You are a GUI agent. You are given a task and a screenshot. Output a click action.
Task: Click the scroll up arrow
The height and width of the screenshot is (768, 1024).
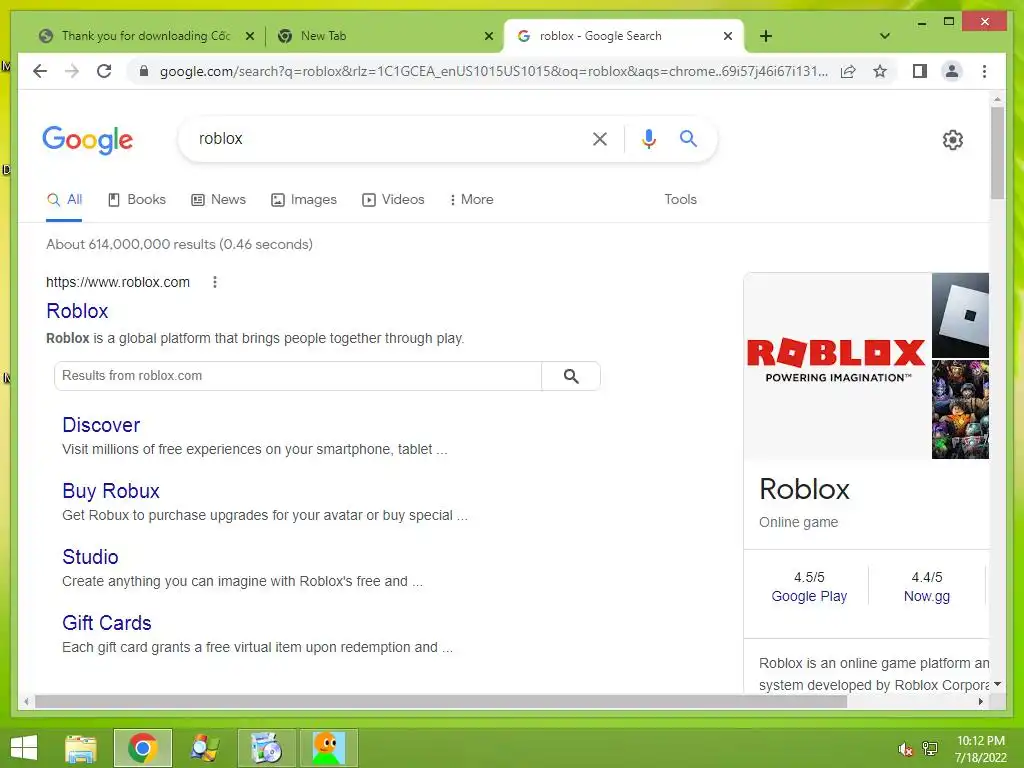pos(997,99)
